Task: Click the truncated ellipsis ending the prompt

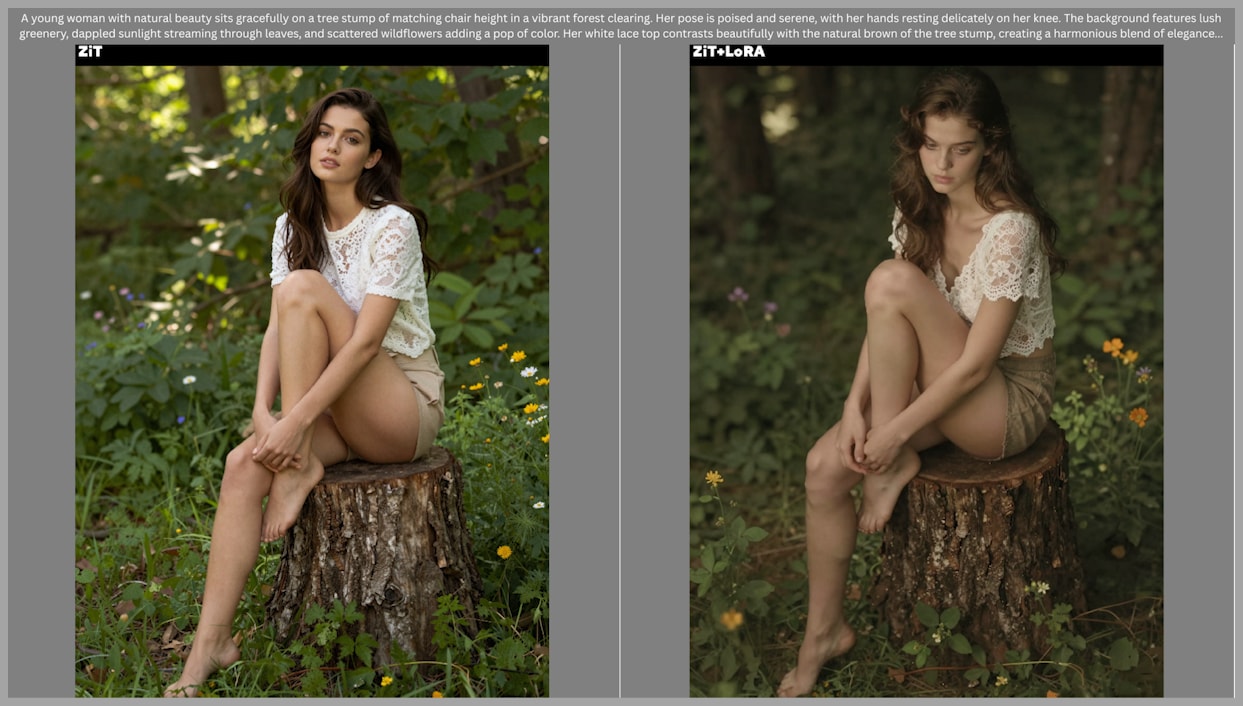Action: pyautogui.click(x=1216, y=34)
